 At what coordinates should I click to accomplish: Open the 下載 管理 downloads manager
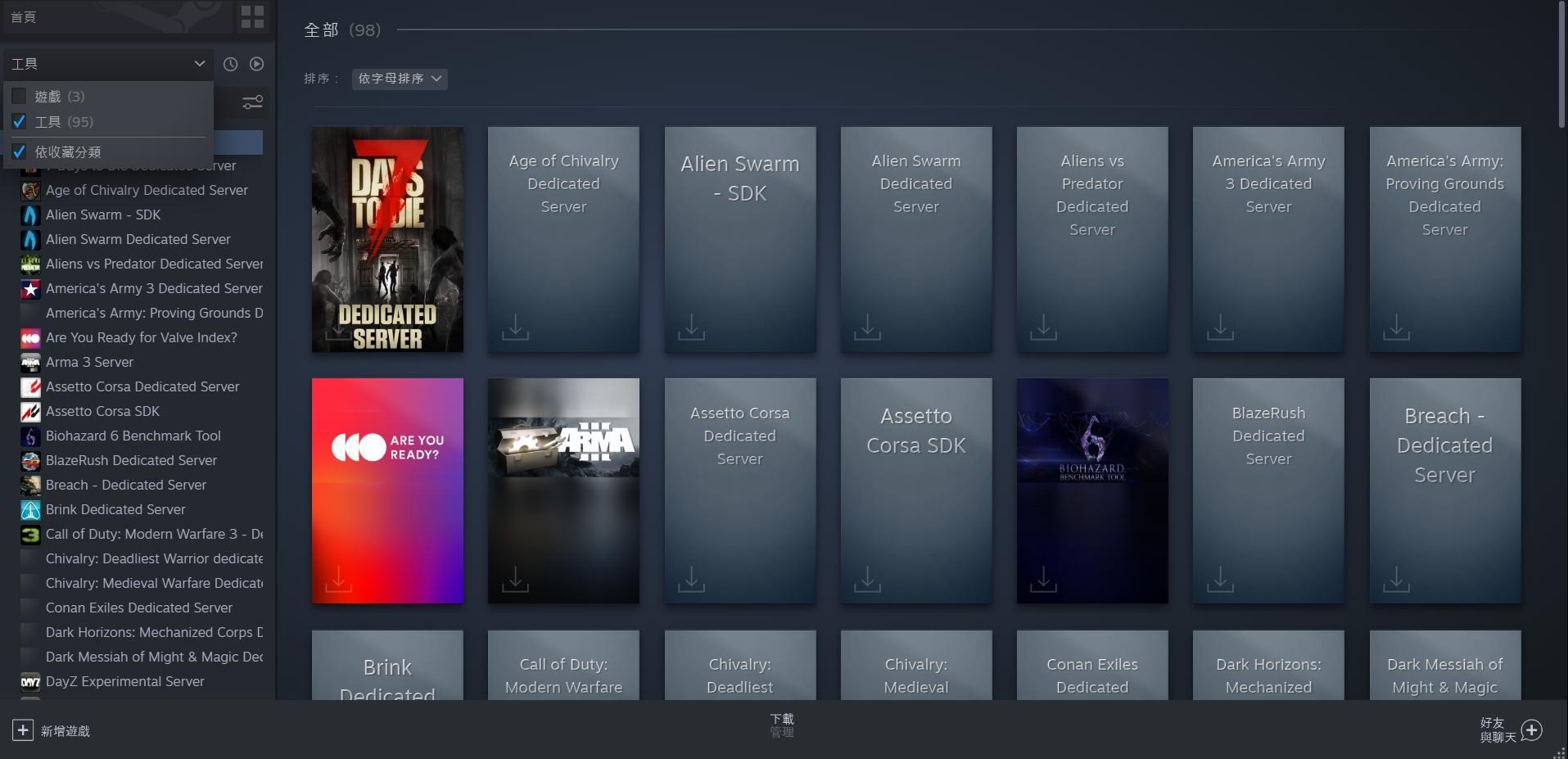click(x=782, y=725)
